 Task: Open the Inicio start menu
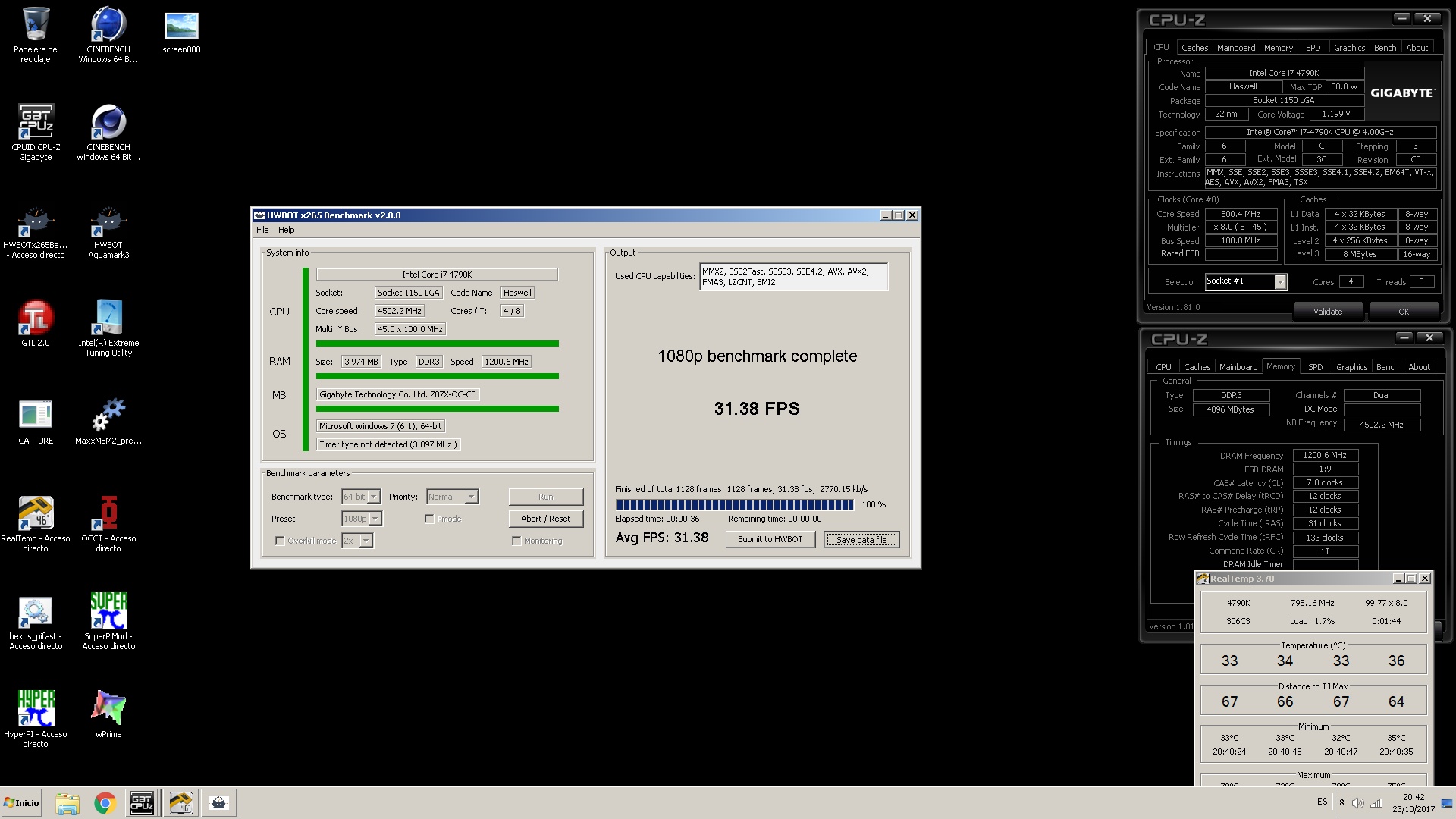click(x=21, y=803)
